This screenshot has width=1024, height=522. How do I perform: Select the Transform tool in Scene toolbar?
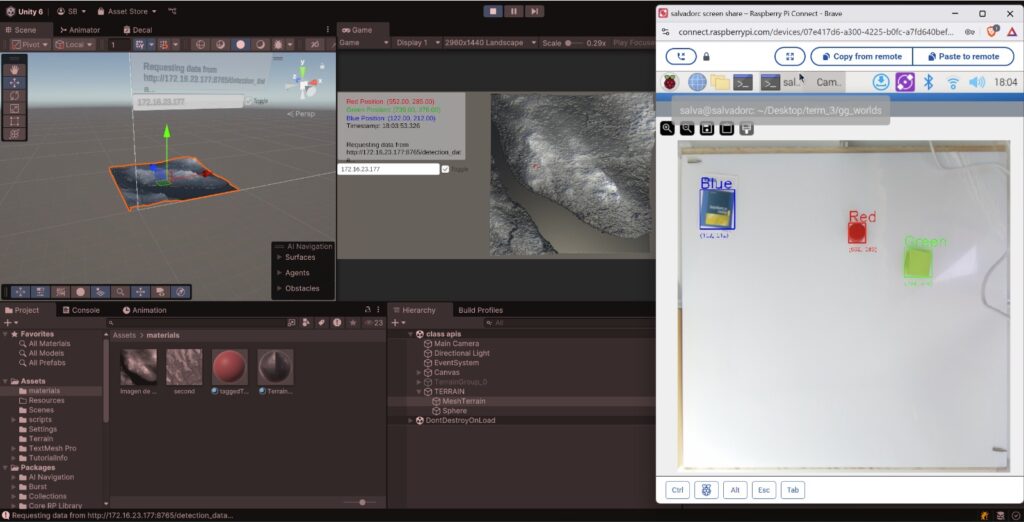click(14, 134)
